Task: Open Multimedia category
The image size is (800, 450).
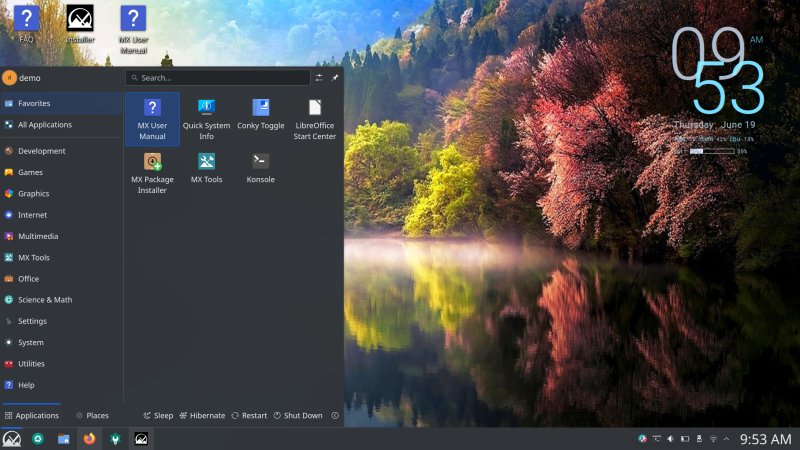Action: pos(61,236)
